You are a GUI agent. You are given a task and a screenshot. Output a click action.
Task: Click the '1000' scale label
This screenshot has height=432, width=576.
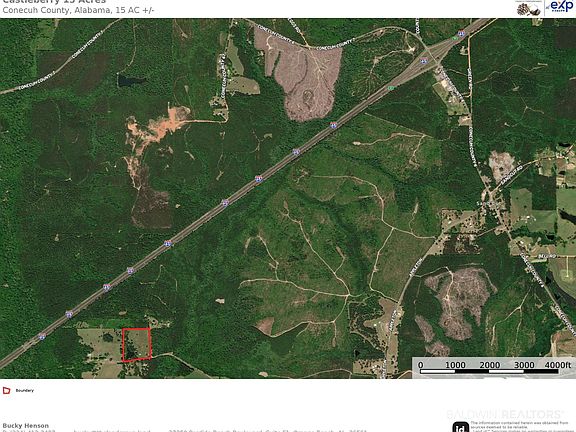(x=455, y=365)
